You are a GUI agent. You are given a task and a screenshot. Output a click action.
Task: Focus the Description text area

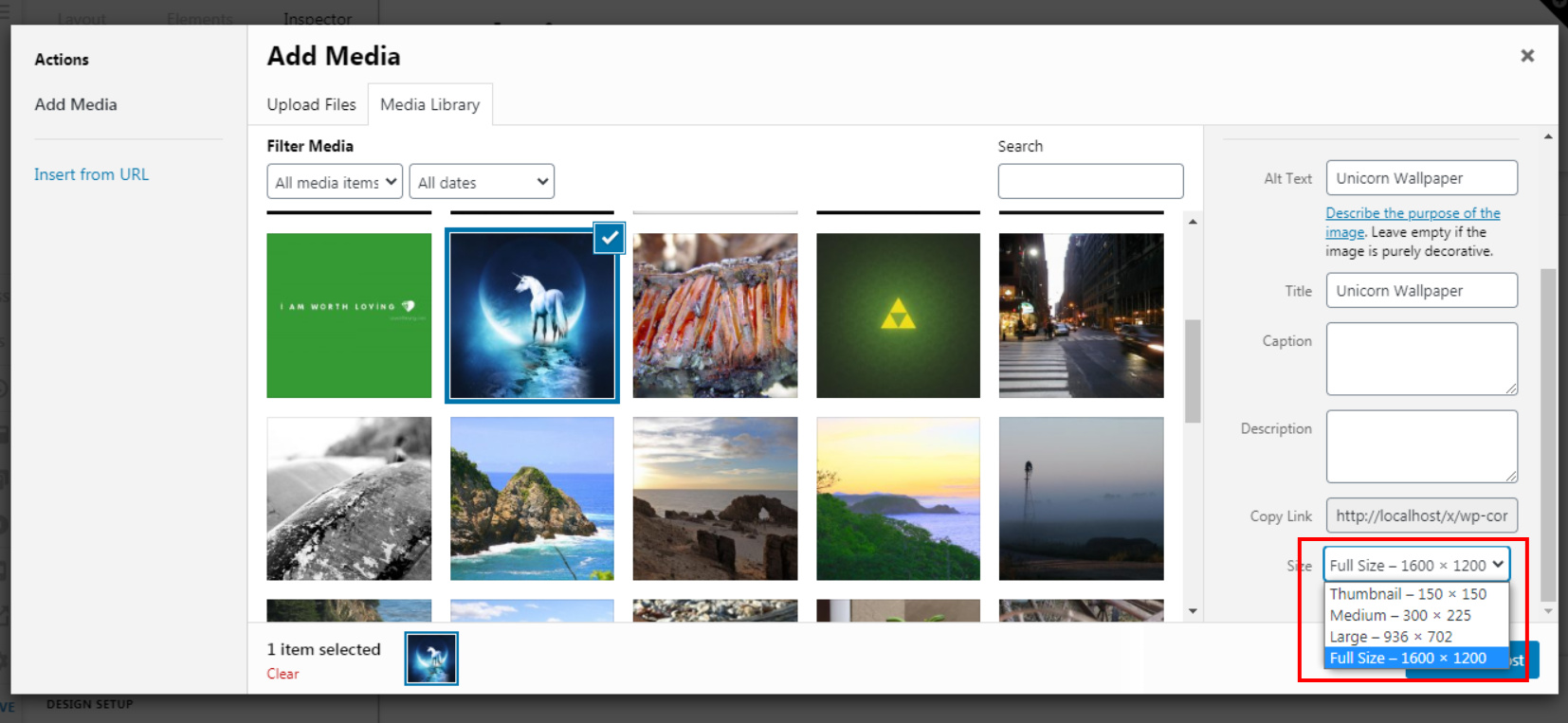pos(1421,446)
